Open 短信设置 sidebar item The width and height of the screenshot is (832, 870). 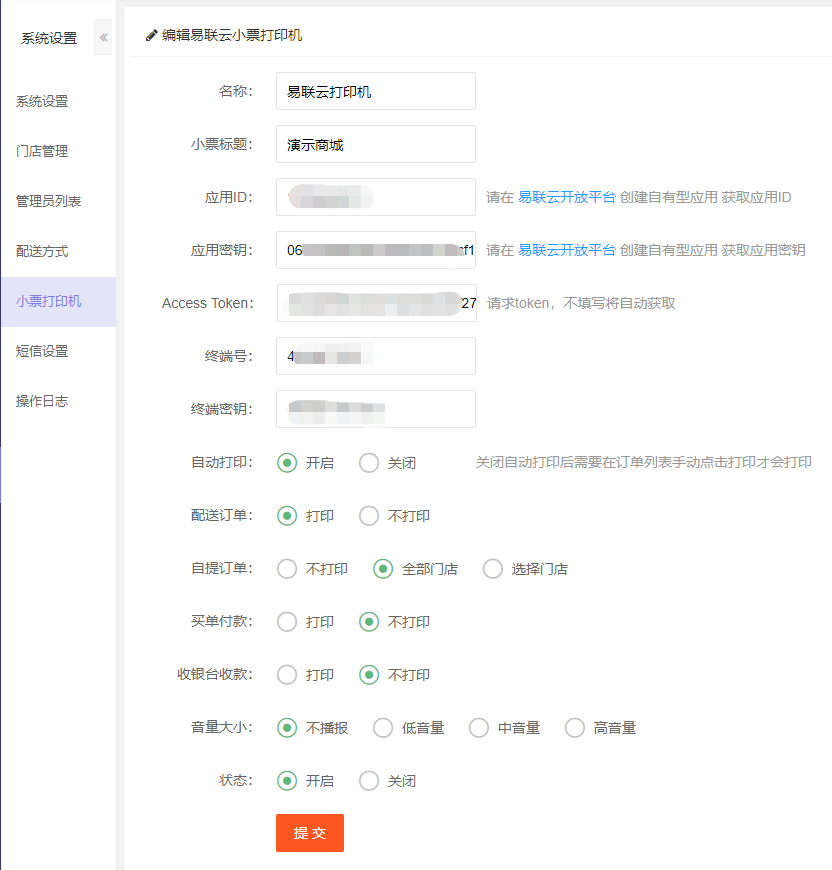[x=42, y=351]
